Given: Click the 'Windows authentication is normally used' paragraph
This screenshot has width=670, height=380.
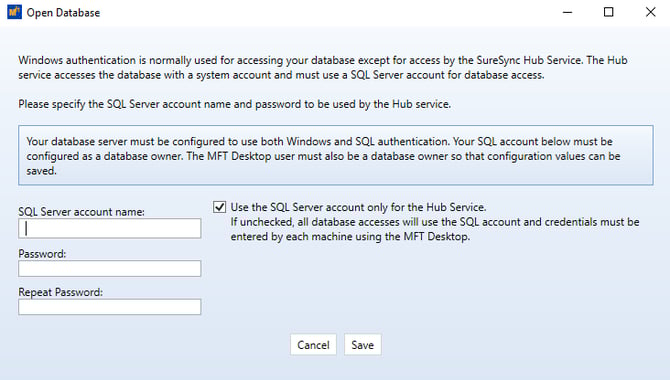Looking at the screenshot, I should [323, 68].
